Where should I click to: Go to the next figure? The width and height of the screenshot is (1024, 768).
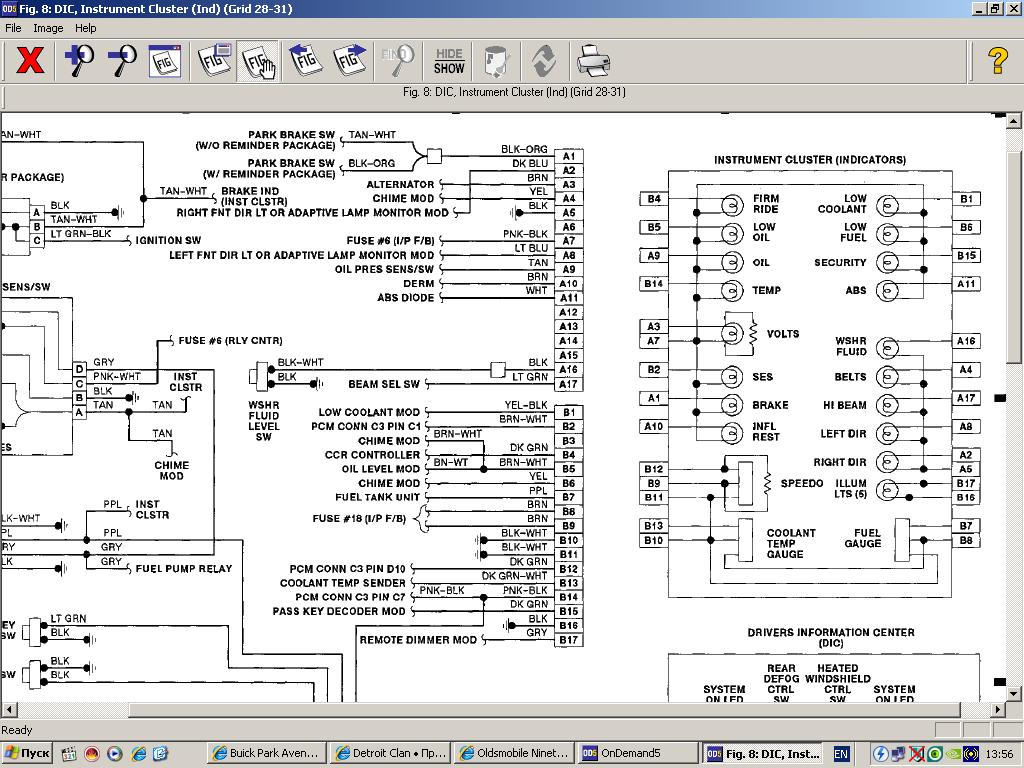click(350, 61)
